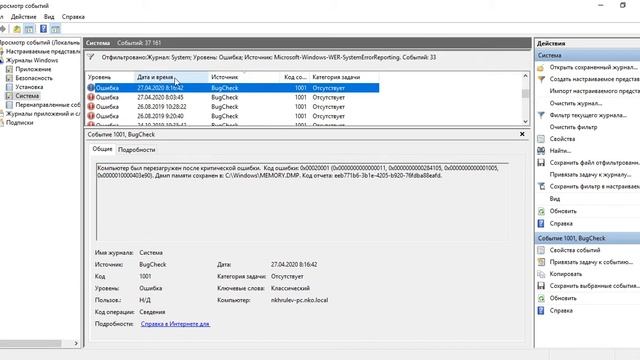
Task: Switch to the Общие tab
Action: pos(102,149)
